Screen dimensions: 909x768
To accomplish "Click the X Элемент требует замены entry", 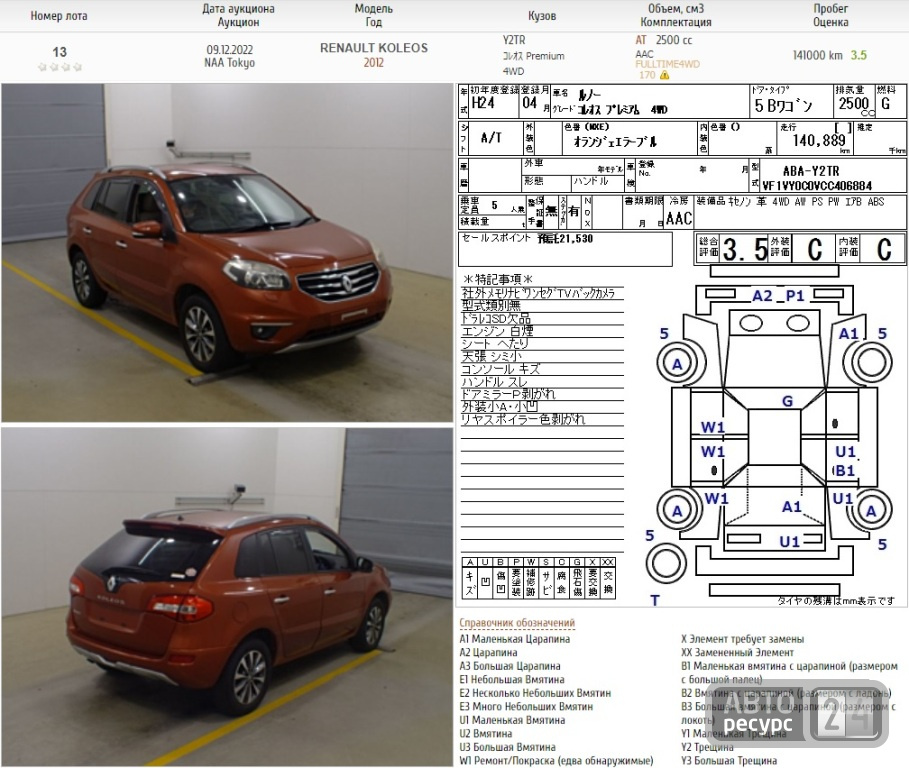I will tap(743, 639).
